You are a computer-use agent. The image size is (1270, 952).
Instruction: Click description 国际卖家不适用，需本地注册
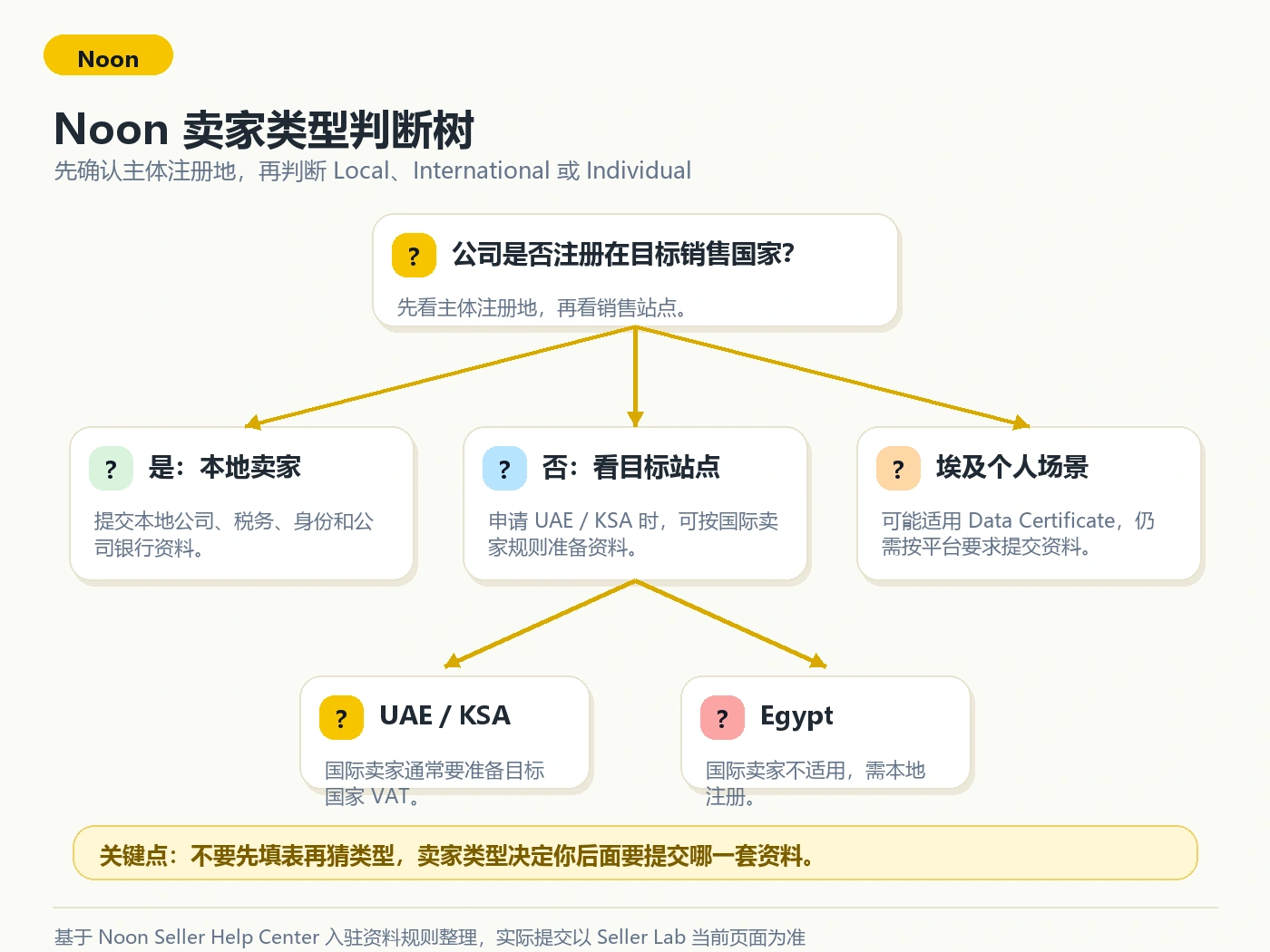coord(816,783)
